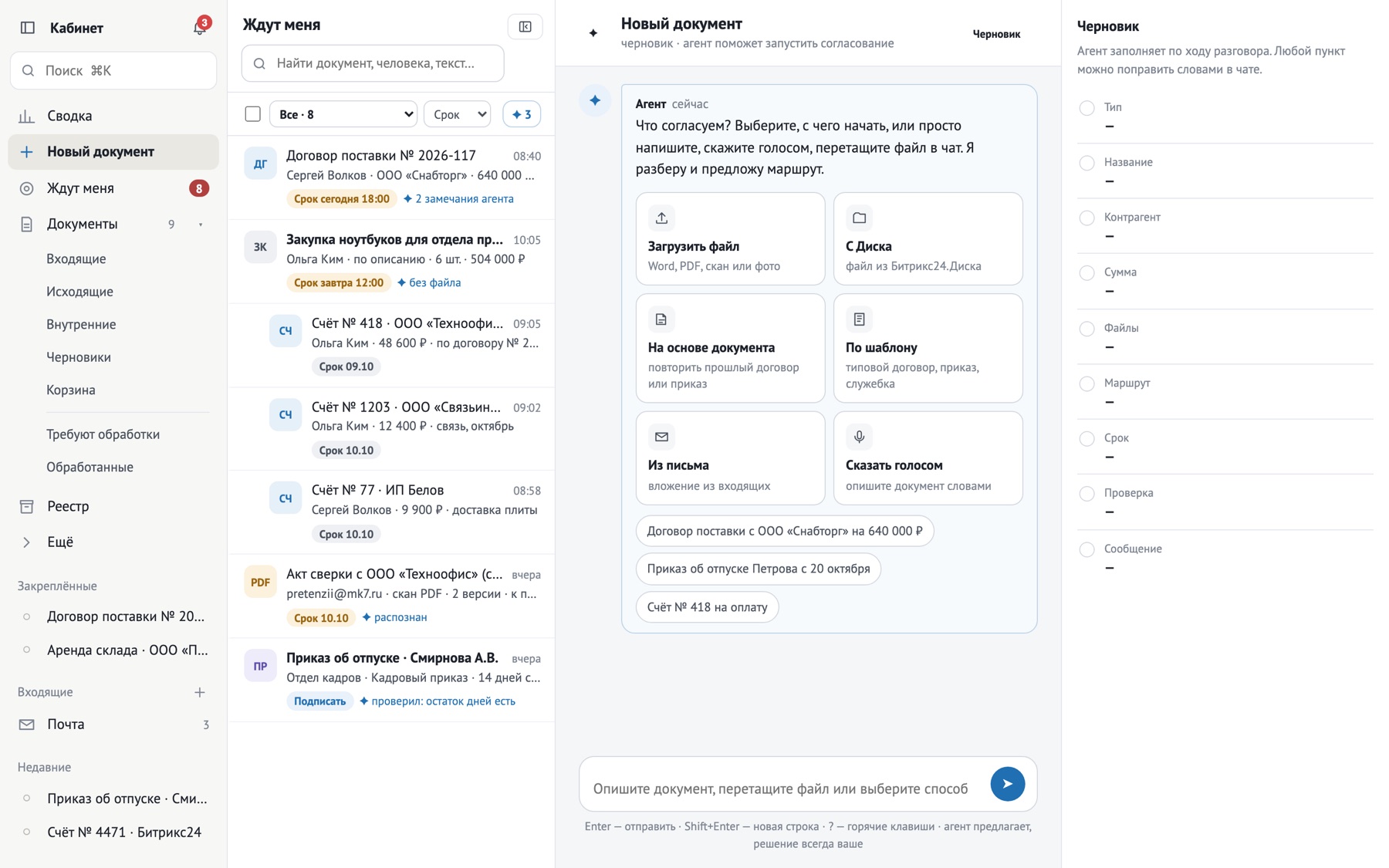This screenshot has height=868, width=1389.
Task: Select the Контрагент draft radio circle
Action: (1087, 218)
